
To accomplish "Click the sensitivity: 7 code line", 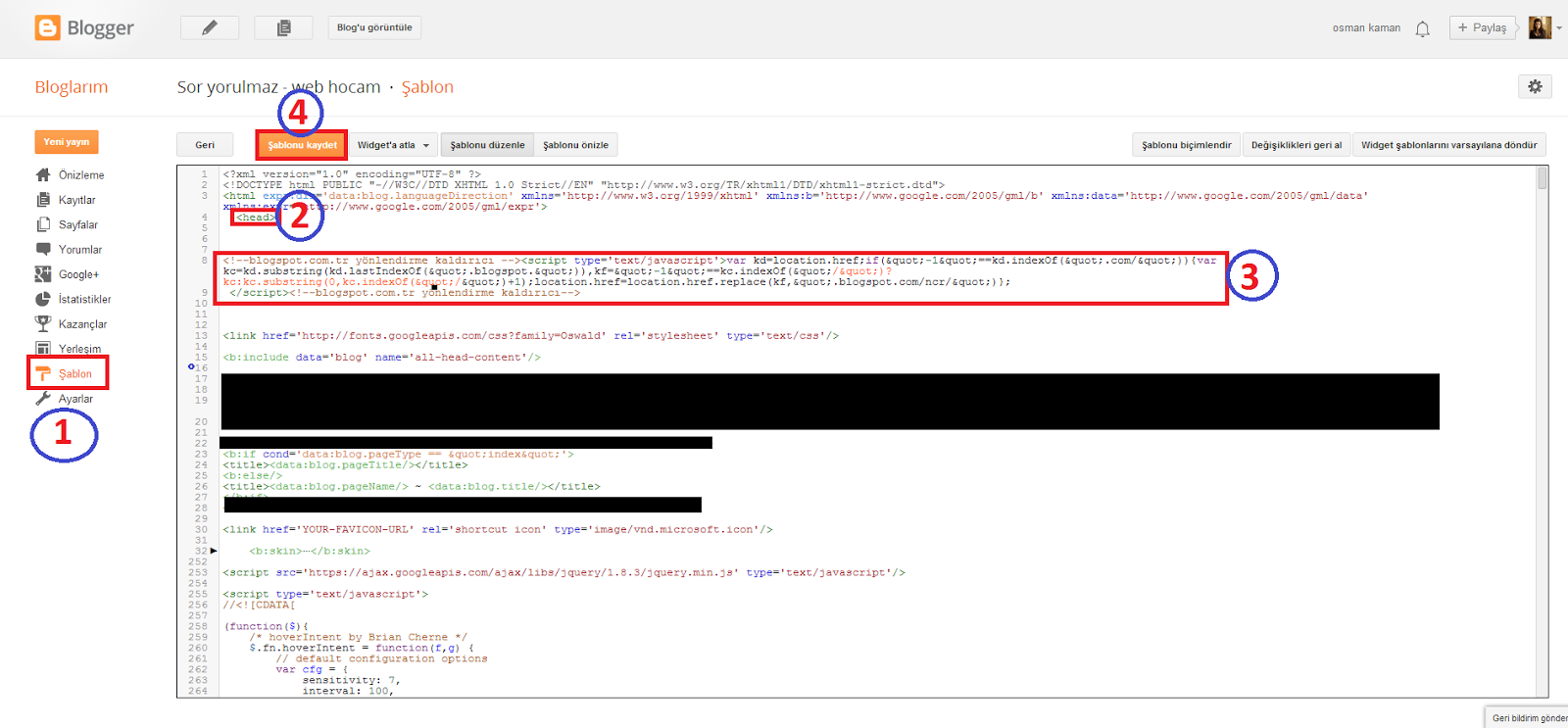I will [351, 680].
